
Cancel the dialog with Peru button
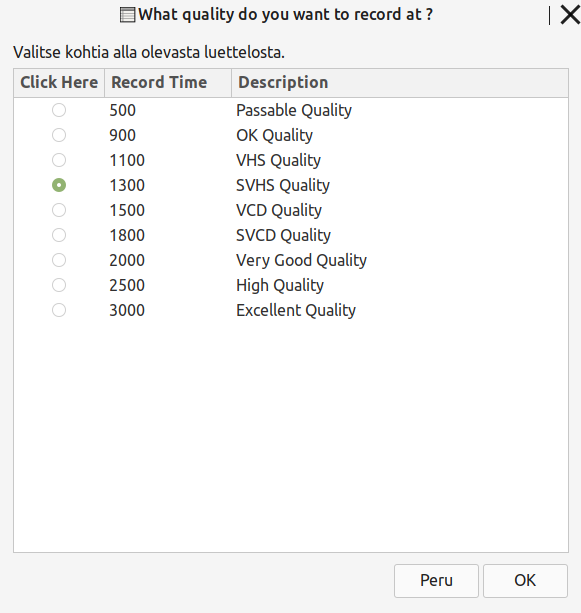[x=436, y=581]
